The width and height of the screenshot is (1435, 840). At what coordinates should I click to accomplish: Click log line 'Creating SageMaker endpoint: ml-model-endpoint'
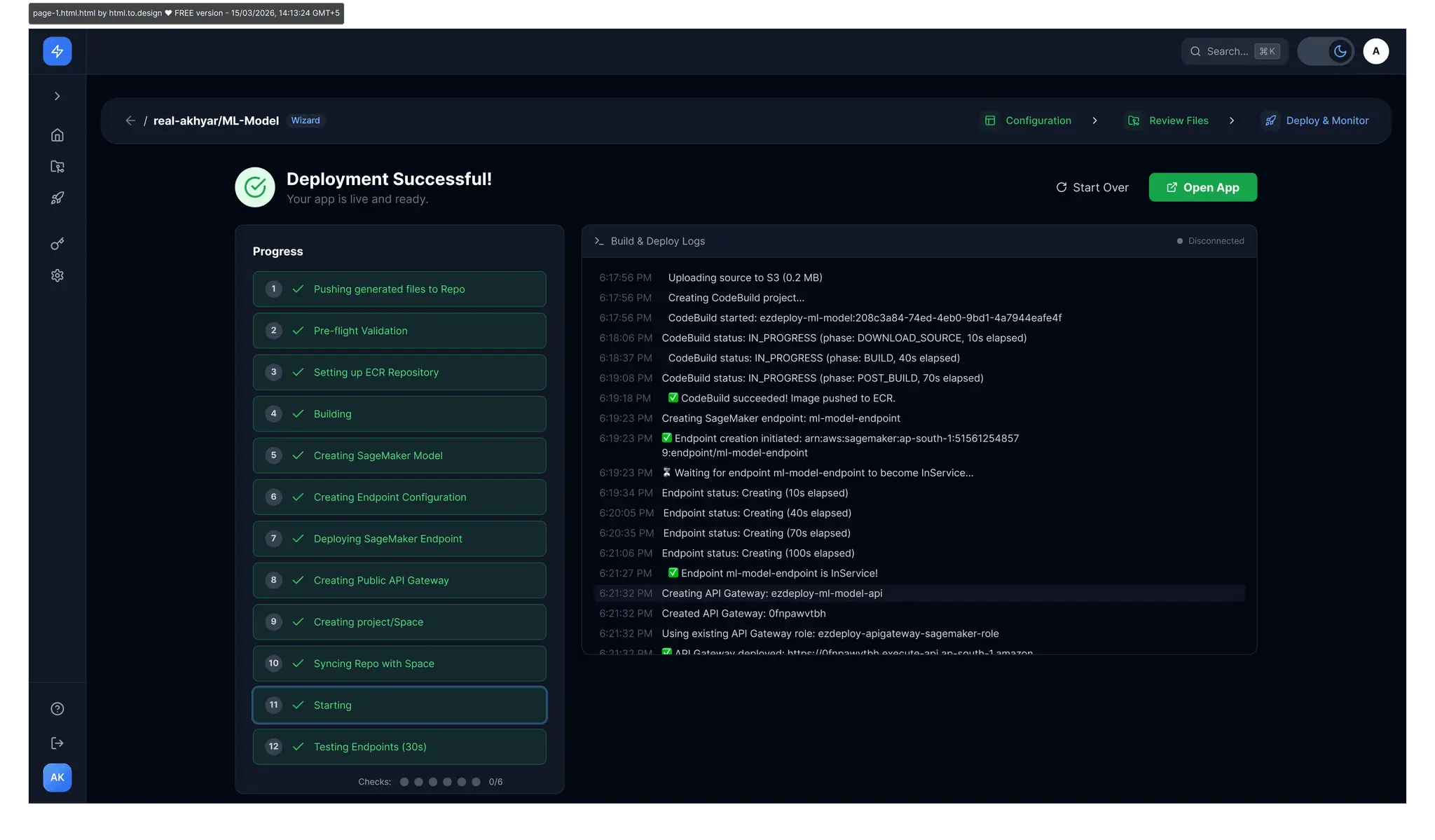(x=781, y=418)
